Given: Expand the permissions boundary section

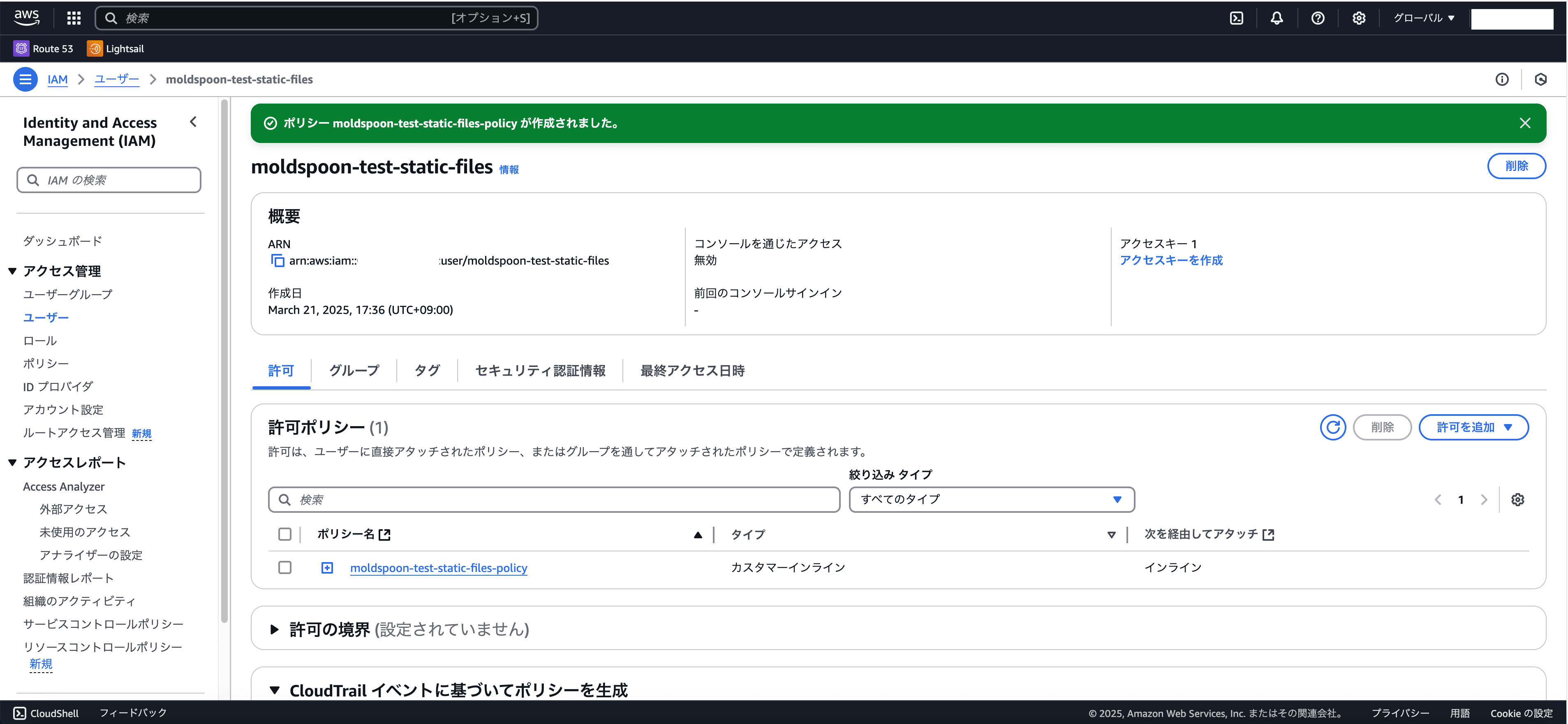Looking at the screenshot, I should point(274,629).
